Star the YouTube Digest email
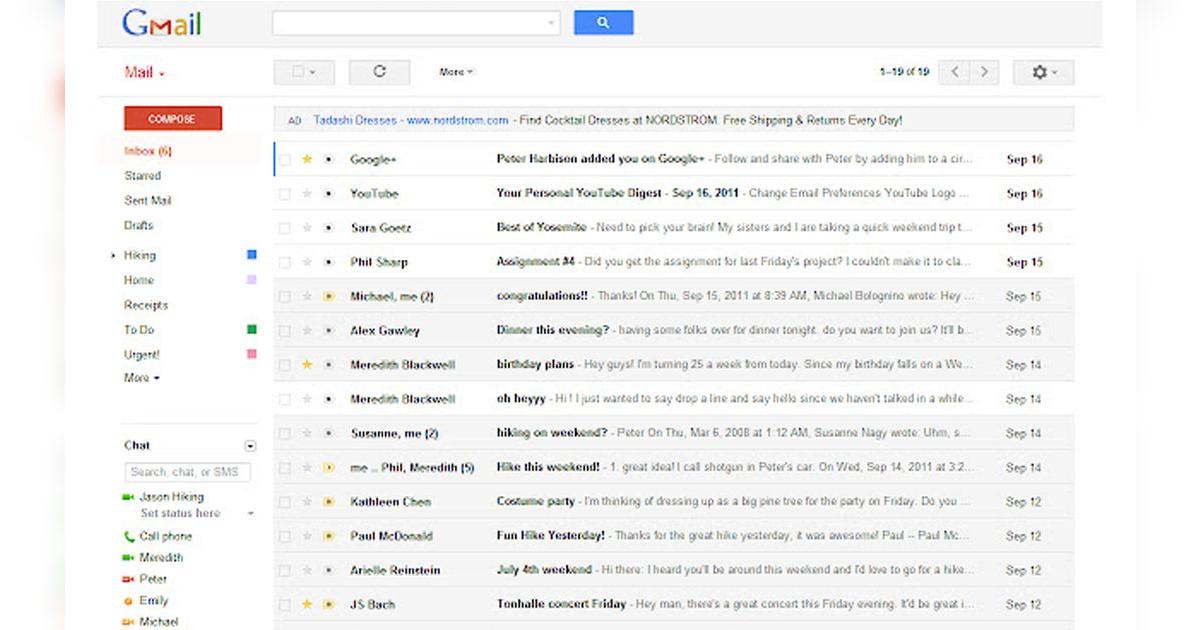1200x630 pixels. pos(307,194)
